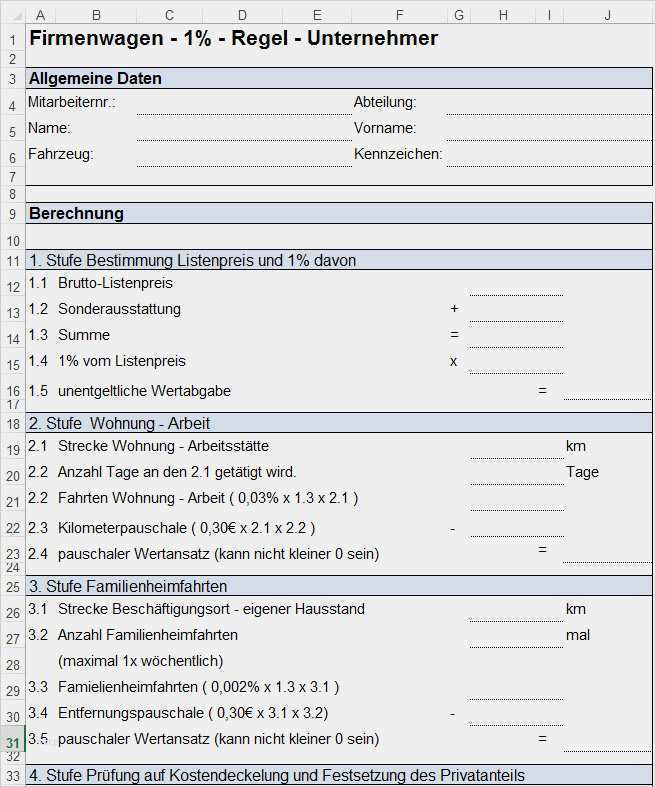
Task: Select column A header
Action: click(x=40, y=14)
